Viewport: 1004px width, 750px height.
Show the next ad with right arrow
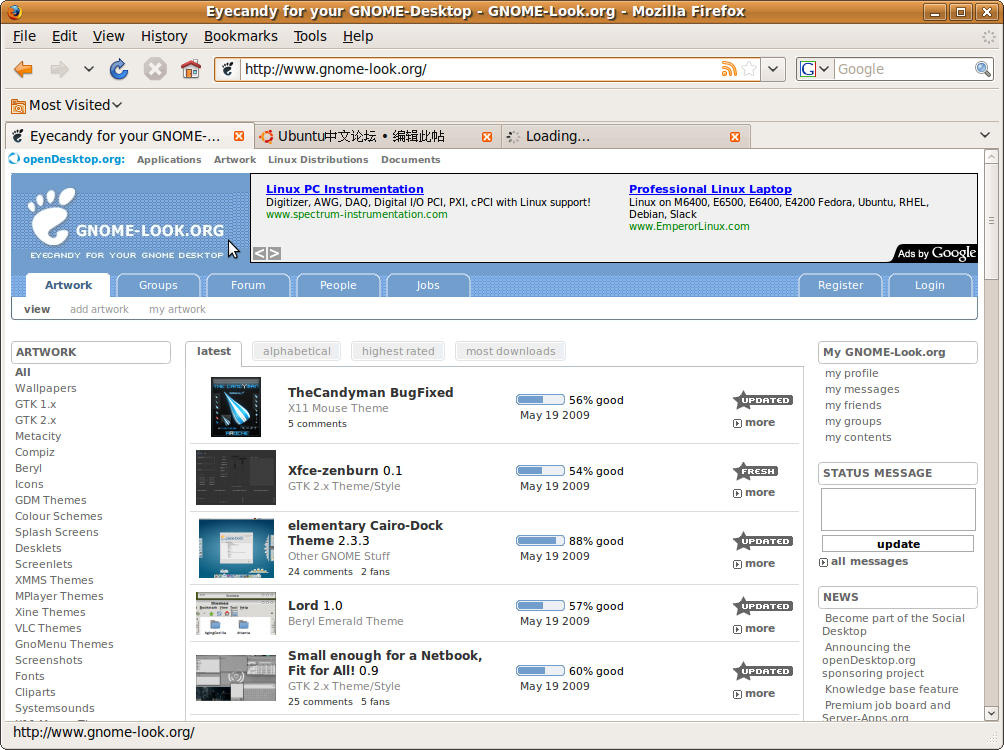[274, 254]
